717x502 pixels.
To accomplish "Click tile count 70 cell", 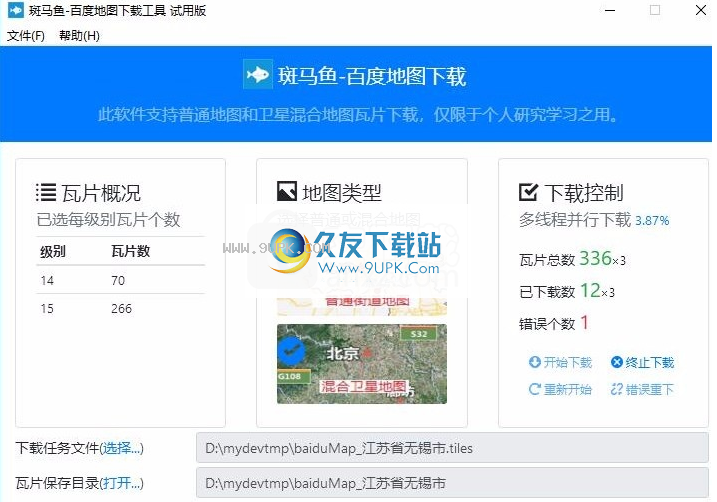I will pyautogui.click(x=118, y=280).
